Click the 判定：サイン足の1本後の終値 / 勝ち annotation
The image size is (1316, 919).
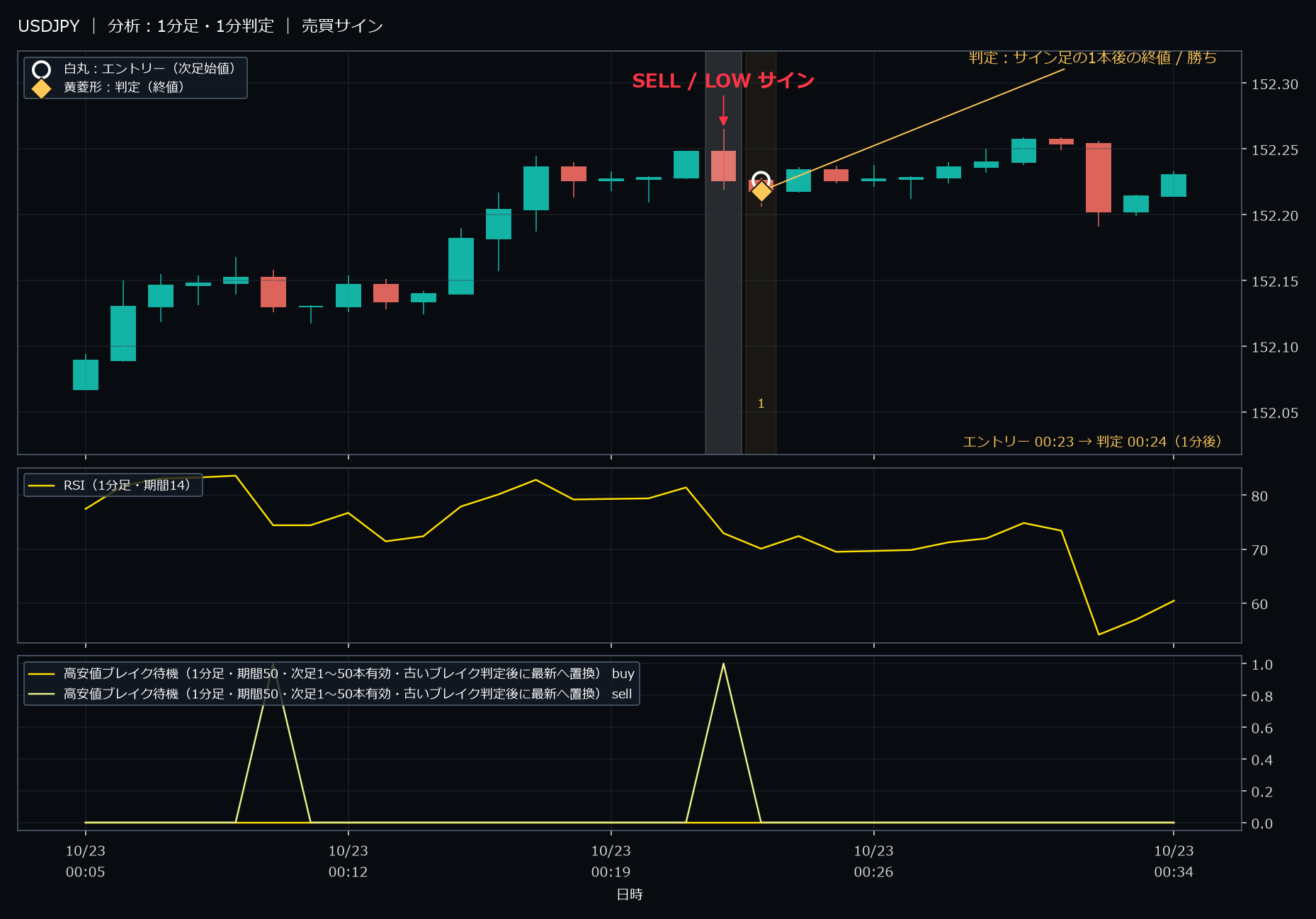click(x=1093, y=57)
